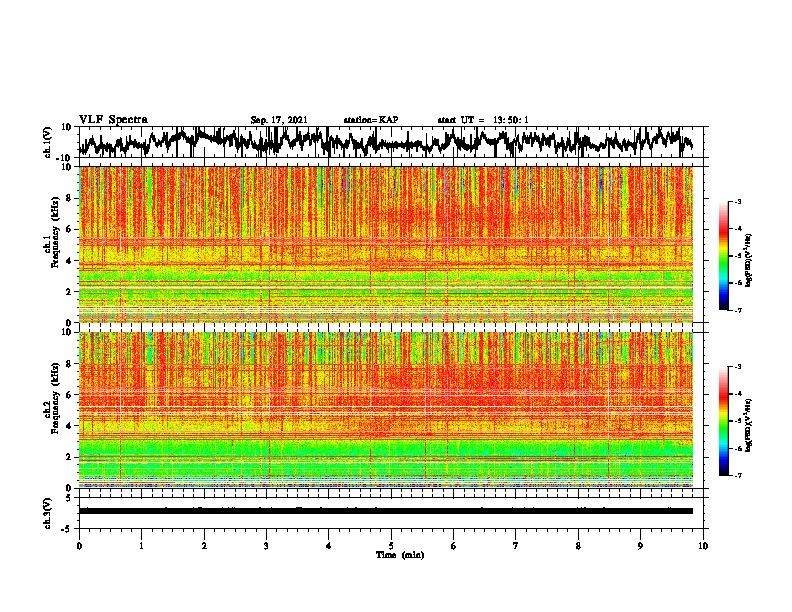Click the 'ch.1(V)' waveform axis label
Viewport: 792px width, 612px height.
48,142
